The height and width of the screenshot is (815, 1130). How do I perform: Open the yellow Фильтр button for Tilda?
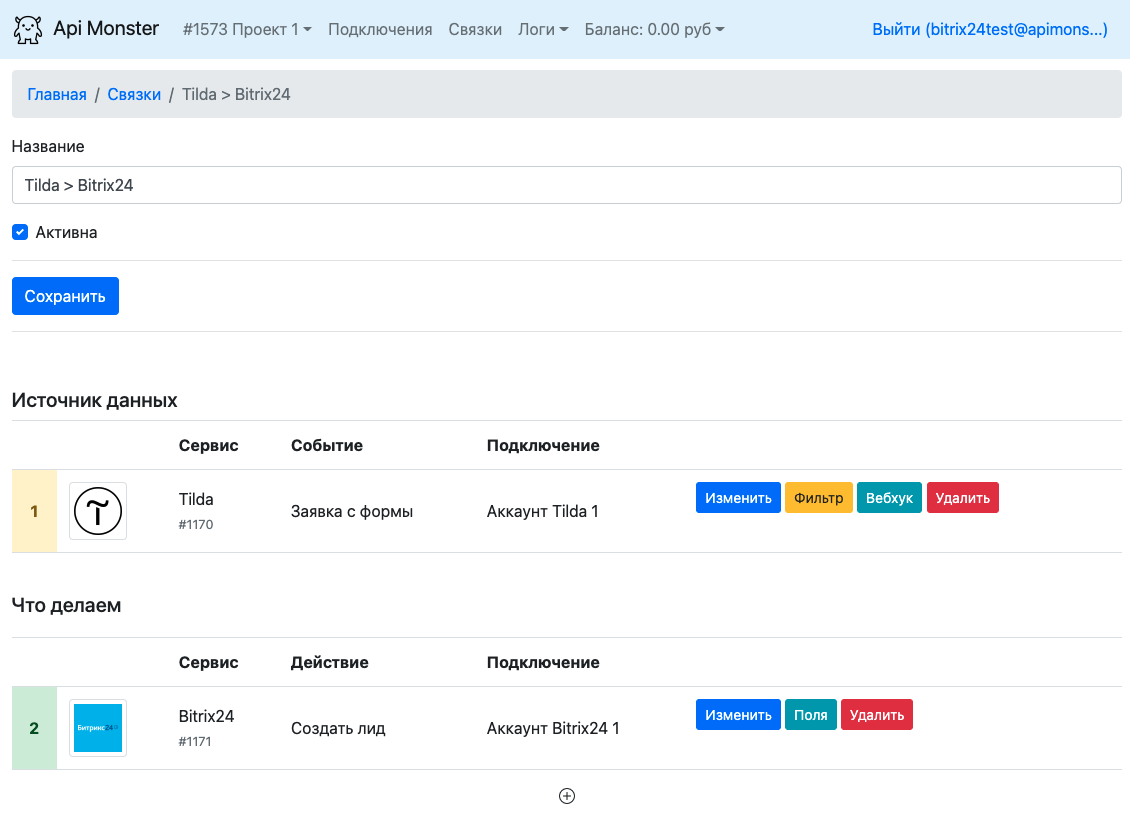click(819, 498)
